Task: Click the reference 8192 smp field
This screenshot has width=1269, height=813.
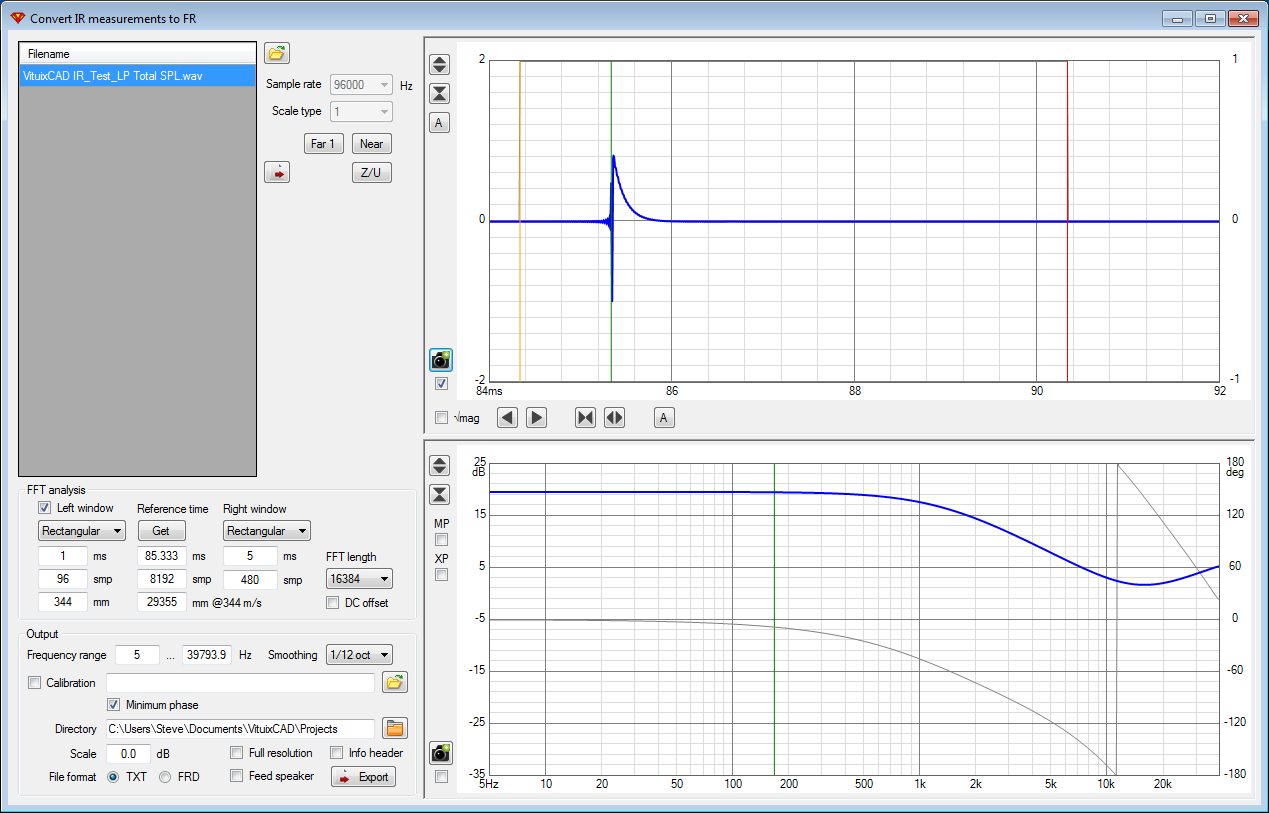Action: [x=161, y=579]
